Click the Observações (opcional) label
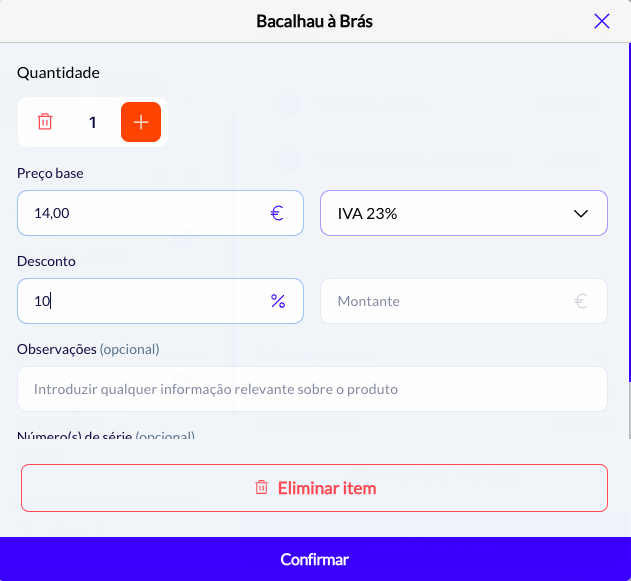631x581 pixels. click(x=88, y=349)
